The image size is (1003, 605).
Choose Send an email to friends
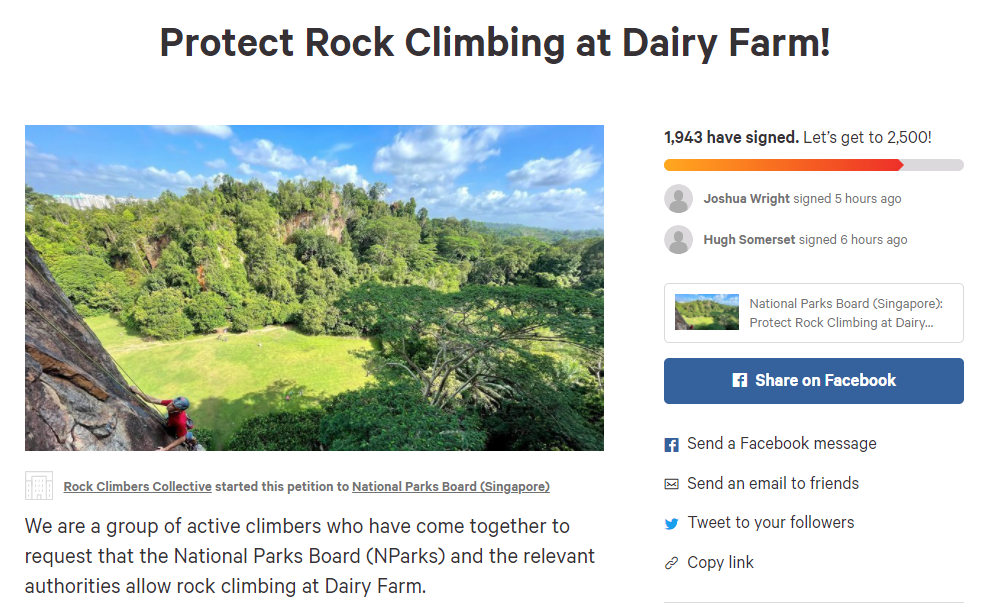pos(773,484)
